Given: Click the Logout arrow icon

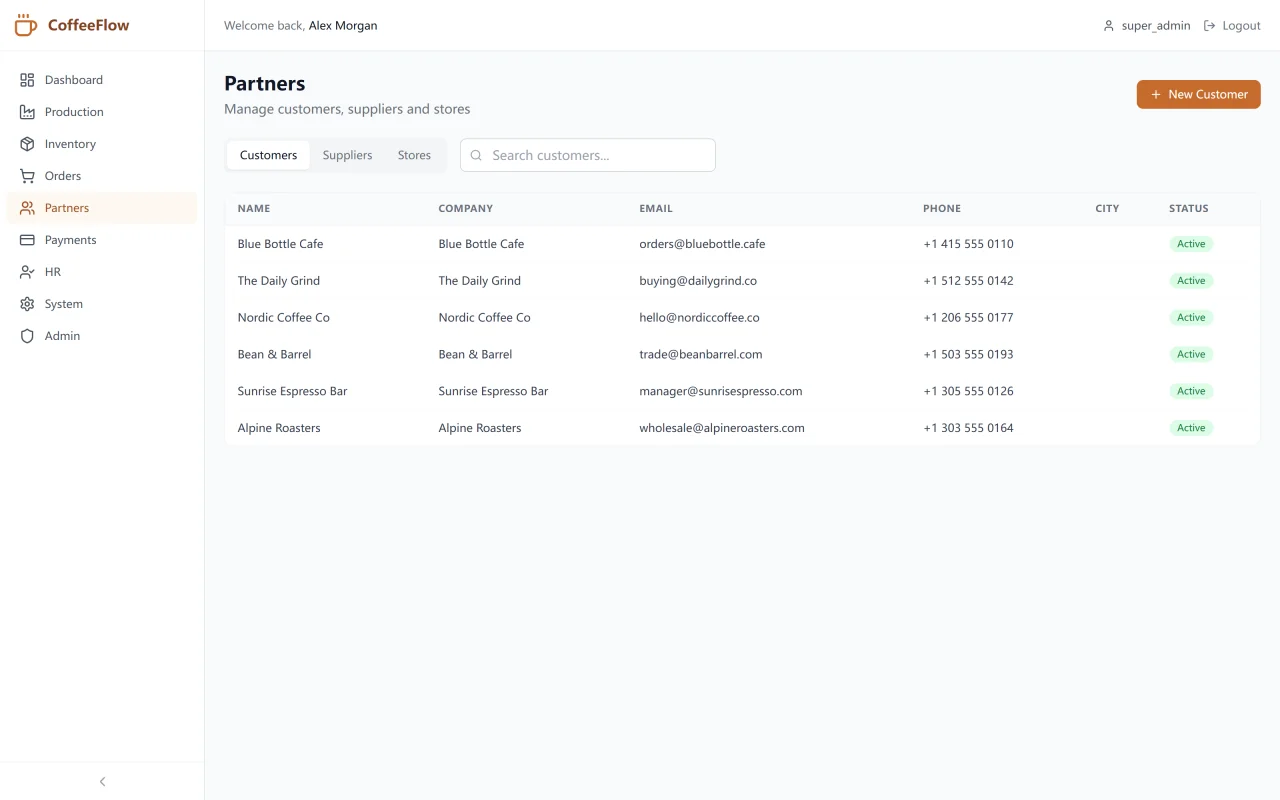Looking at the screenshot, I should (1209, 26).
